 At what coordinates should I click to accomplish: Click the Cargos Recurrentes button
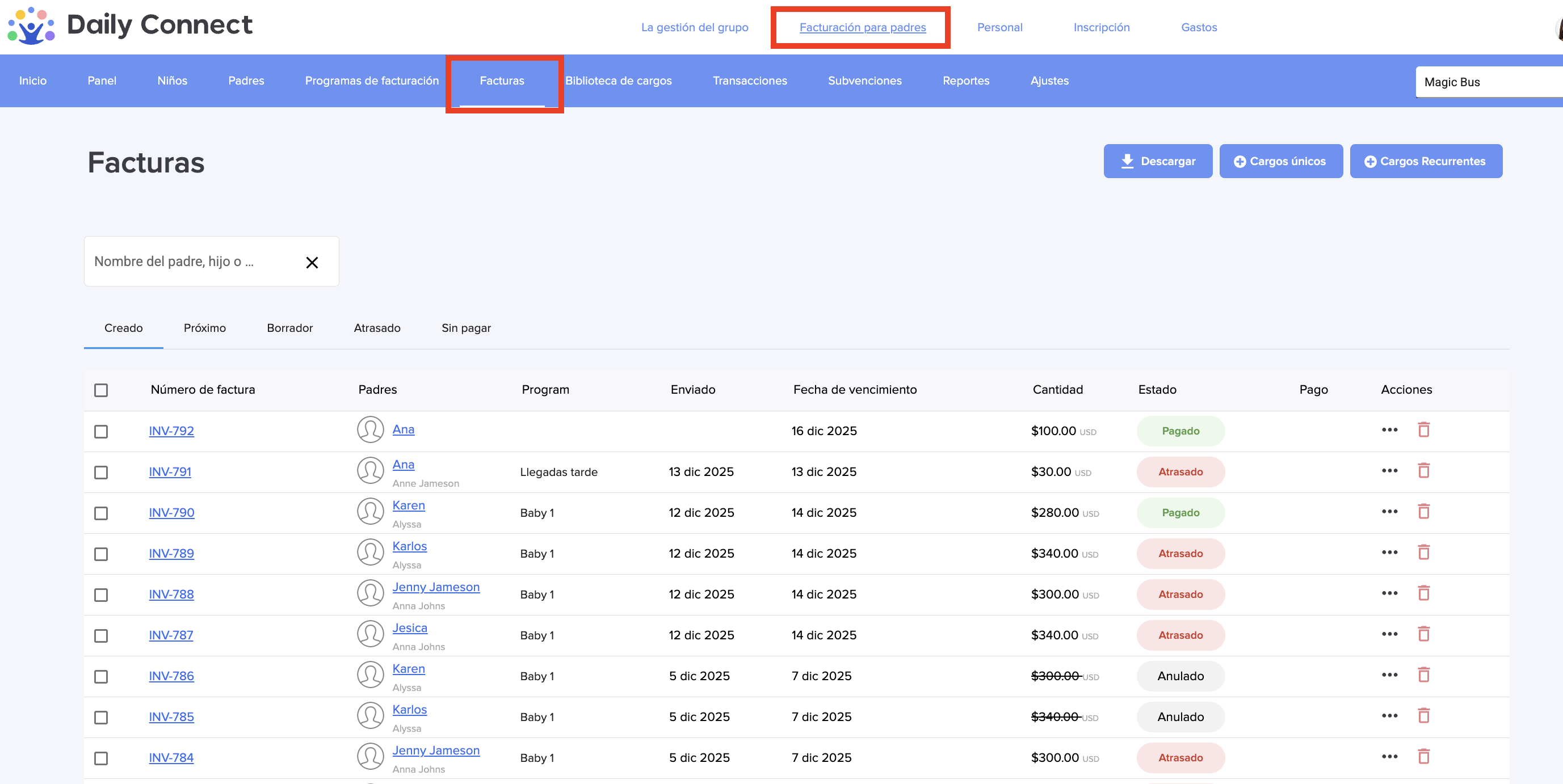tap(1425, 161)
